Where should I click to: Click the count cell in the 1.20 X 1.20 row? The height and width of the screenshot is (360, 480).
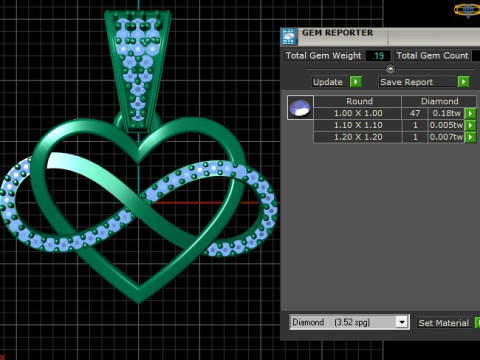coord(415,137)
